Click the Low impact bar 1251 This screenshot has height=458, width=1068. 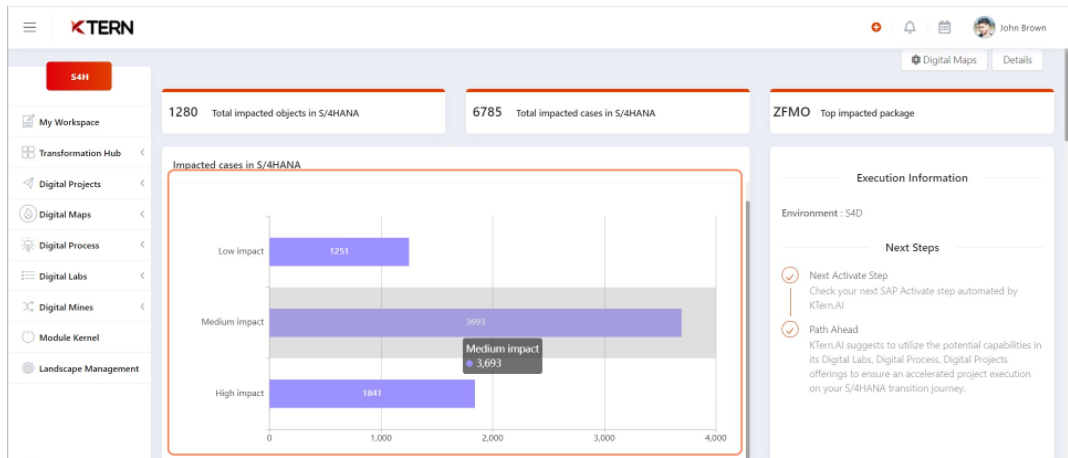[x=339, y=251]
